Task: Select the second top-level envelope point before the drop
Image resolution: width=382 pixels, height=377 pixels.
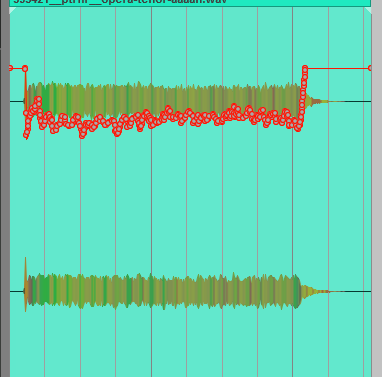Action: point(25,69)
